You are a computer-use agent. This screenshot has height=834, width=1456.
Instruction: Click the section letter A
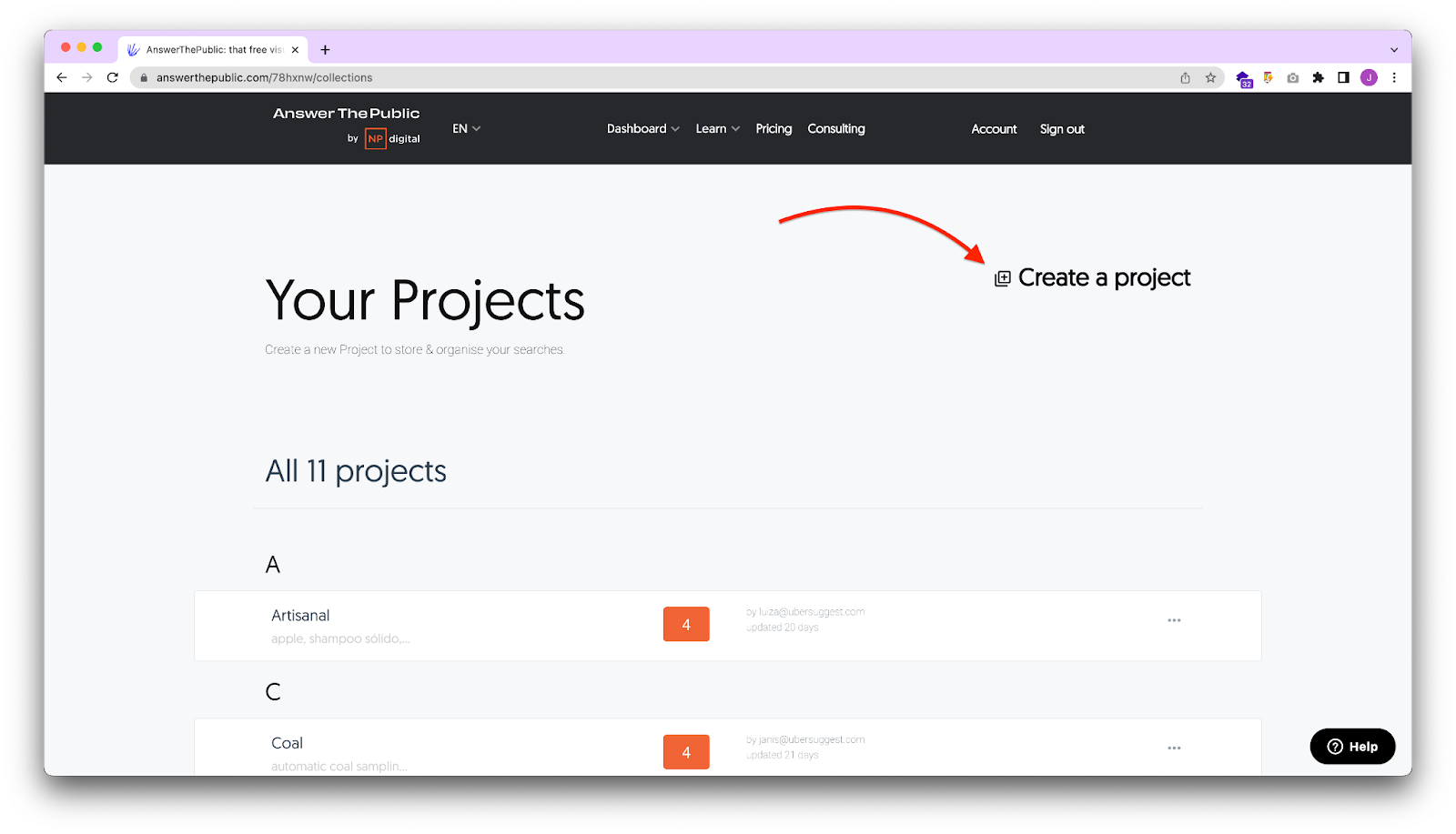pyautogui.click(x=273, y=565)
